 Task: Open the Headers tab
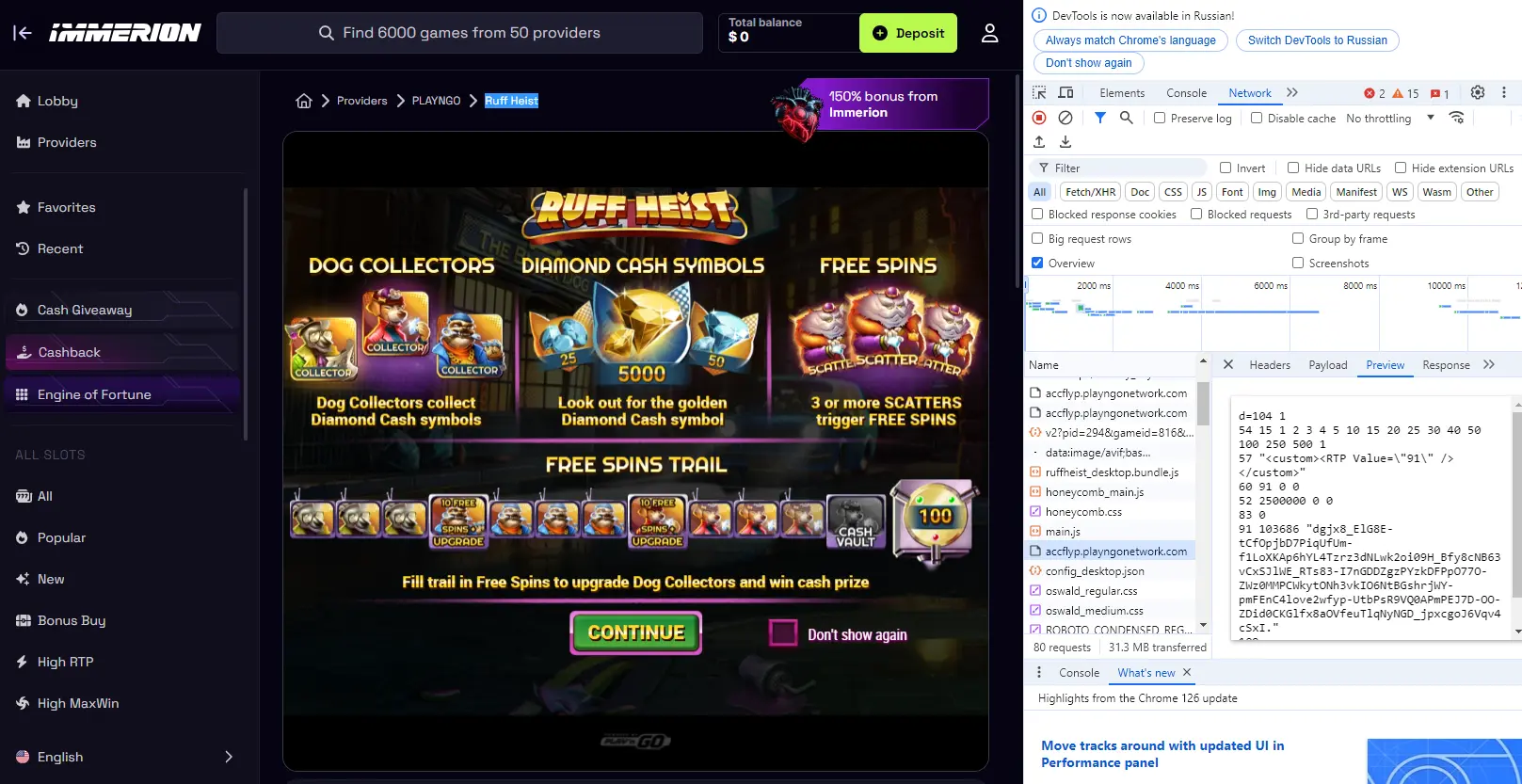tap(1270, 364)
